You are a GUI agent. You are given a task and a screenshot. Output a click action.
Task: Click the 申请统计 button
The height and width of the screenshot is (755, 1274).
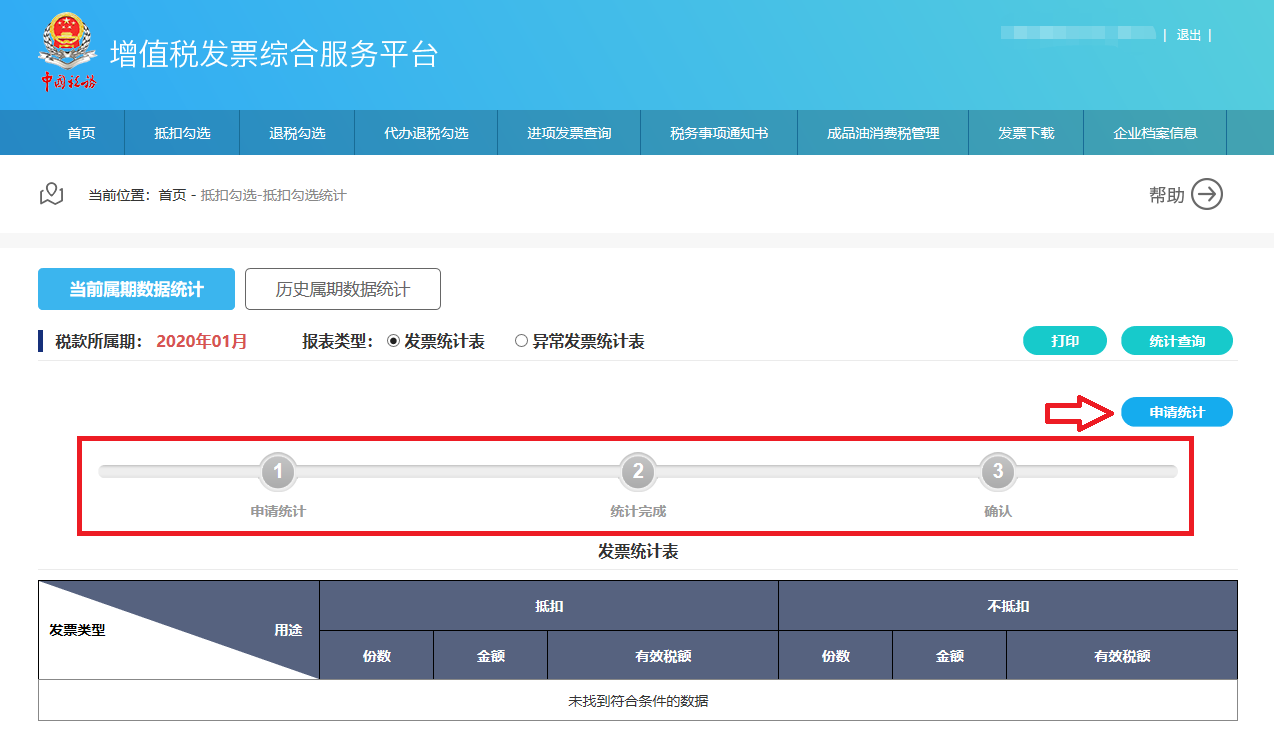pyautogui.click(x=1176, y=412)
